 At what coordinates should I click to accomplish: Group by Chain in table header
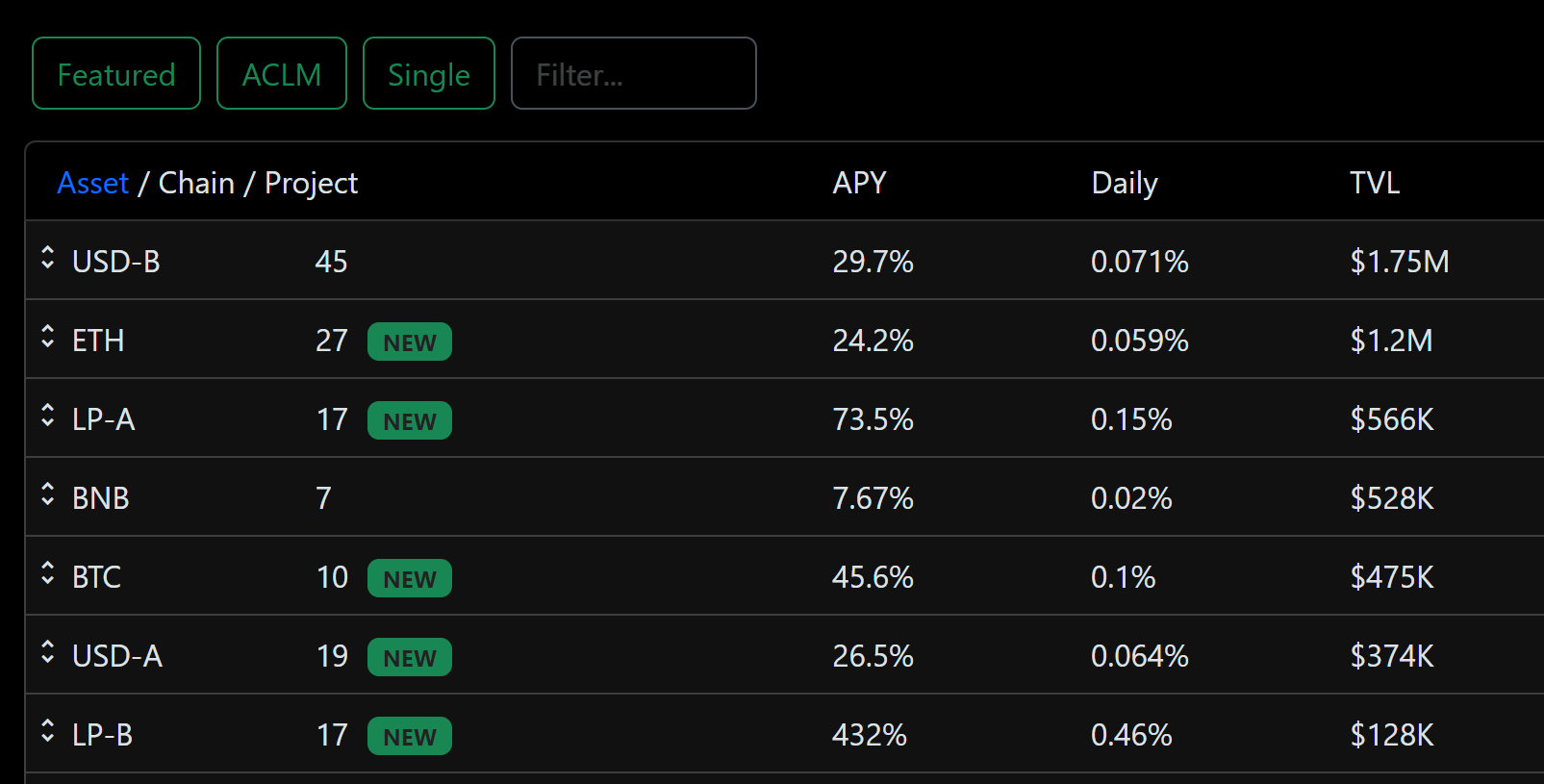196,183
